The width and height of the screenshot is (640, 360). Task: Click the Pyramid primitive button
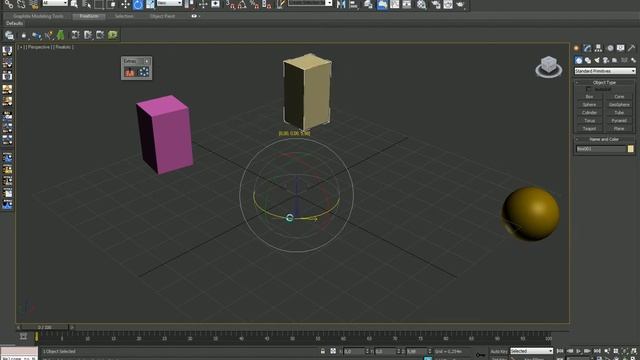click(619, 121)
